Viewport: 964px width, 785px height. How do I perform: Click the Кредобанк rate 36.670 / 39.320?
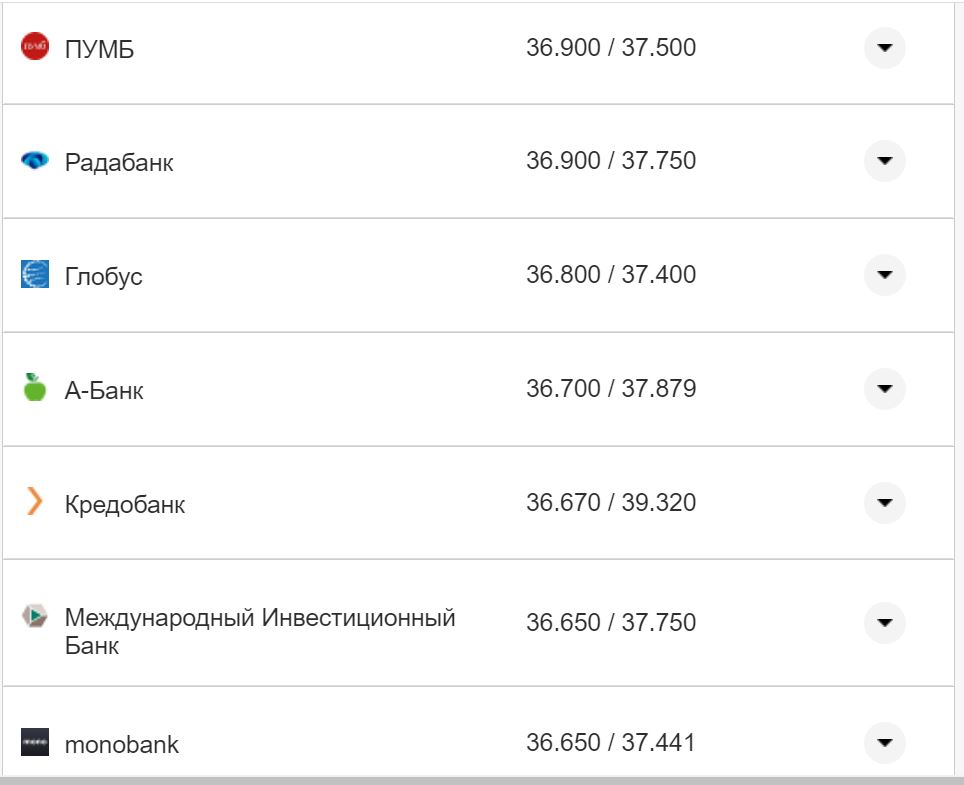click(x=612, y=503)
